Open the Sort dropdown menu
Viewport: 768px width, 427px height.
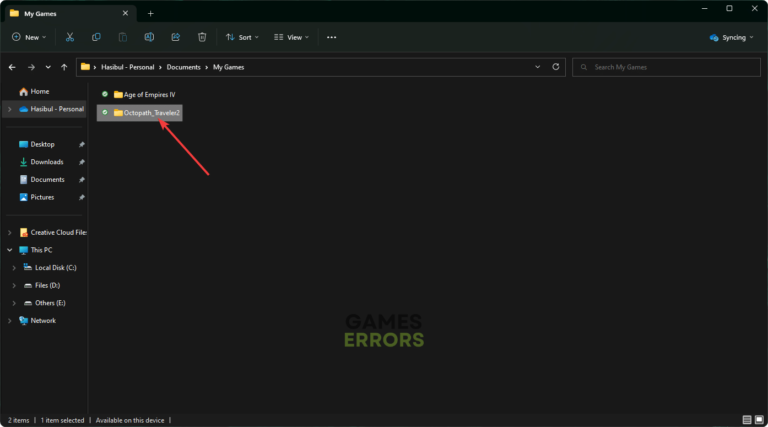pyautogui.click(x=242, y=37)
